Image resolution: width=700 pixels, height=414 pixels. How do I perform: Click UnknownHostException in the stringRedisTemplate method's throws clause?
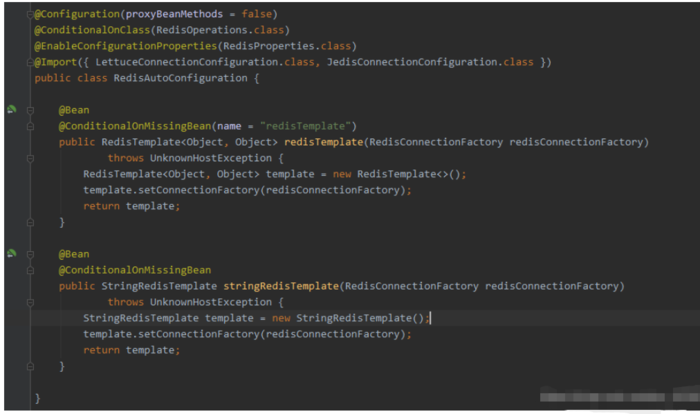211,302
